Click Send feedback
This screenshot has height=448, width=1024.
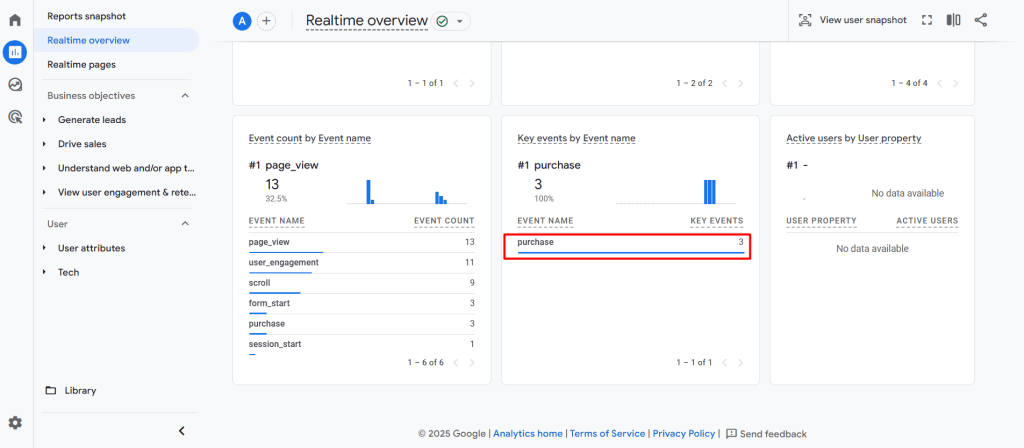pos(766,434)
